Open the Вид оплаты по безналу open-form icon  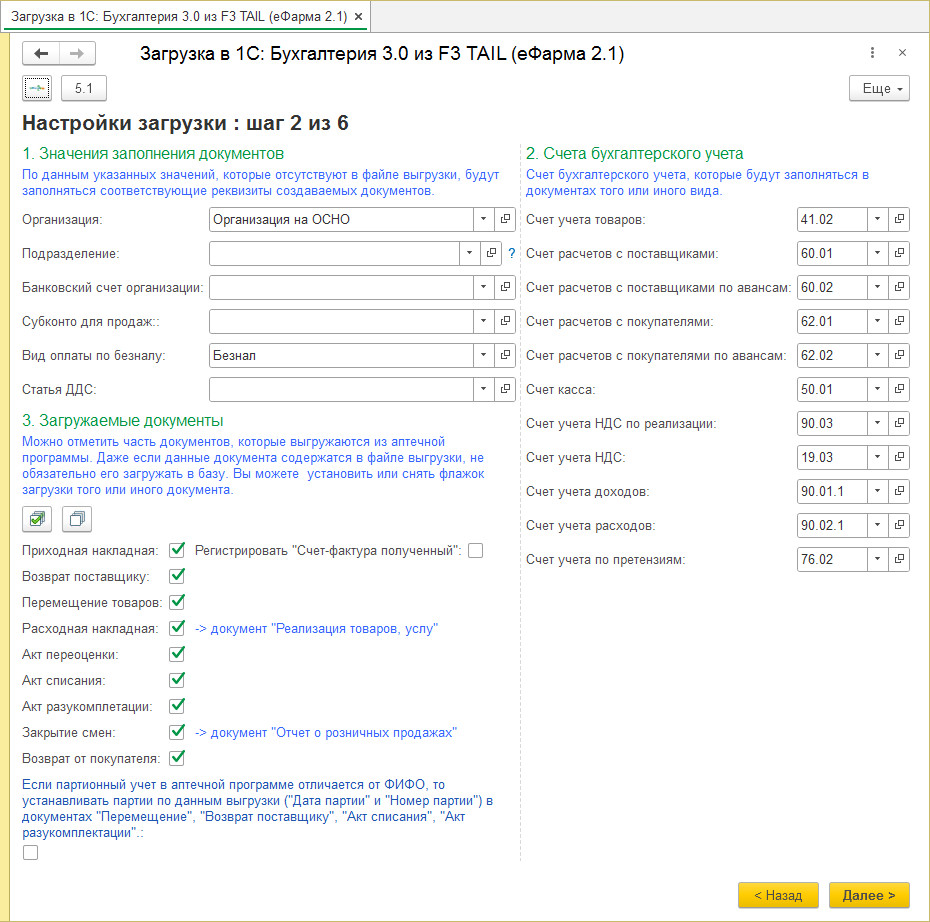pyautogui.click(x=505, y=355)
